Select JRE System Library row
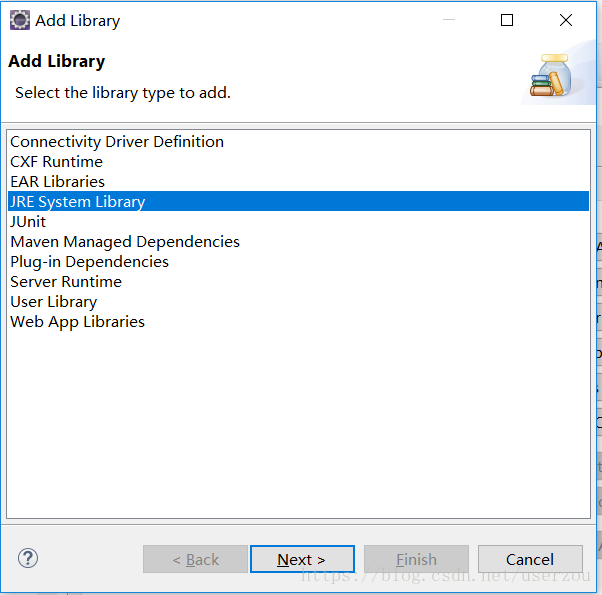The height and width of the screenshot is (595, 602). click(x=298, y=201)
